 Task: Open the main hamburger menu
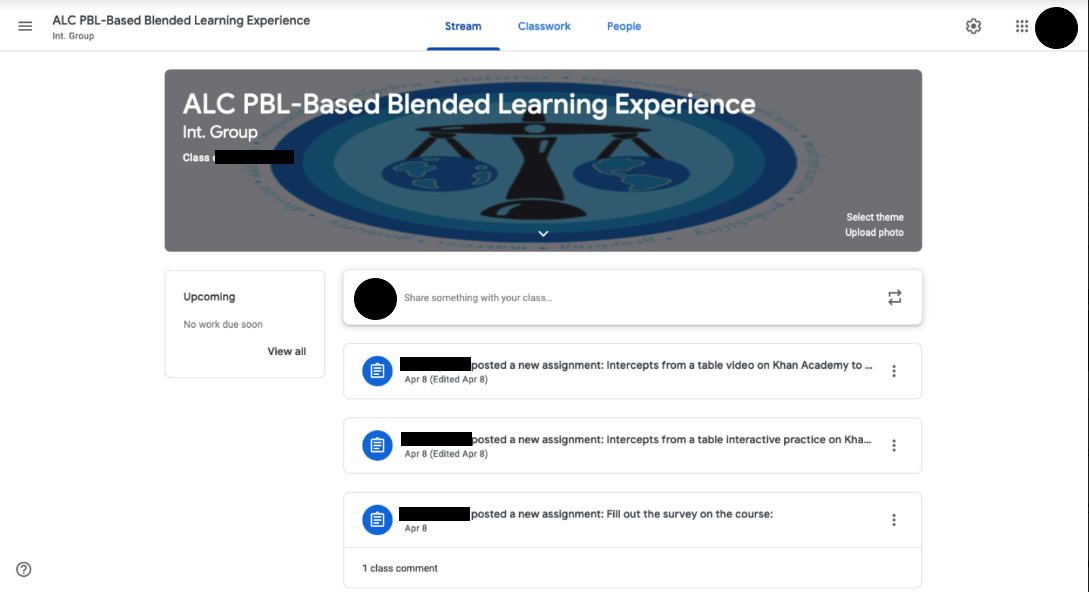(x=25, y=26)
